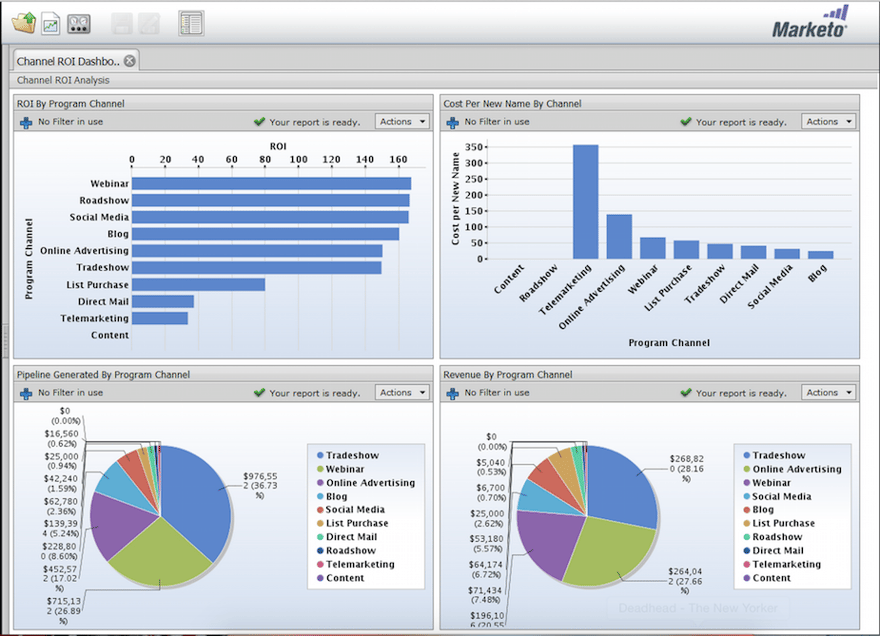Image resolution: width=880 pixels, height=636 pixels.
Task: Click Webinar green legend dot in Pipeline chart
Action: [x=320, y=469]
